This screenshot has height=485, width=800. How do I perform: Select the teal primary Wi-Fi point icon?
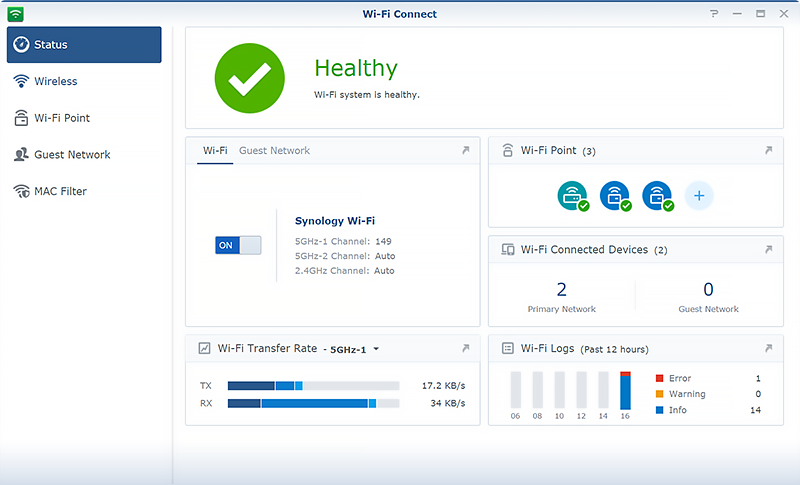point(573,196)
